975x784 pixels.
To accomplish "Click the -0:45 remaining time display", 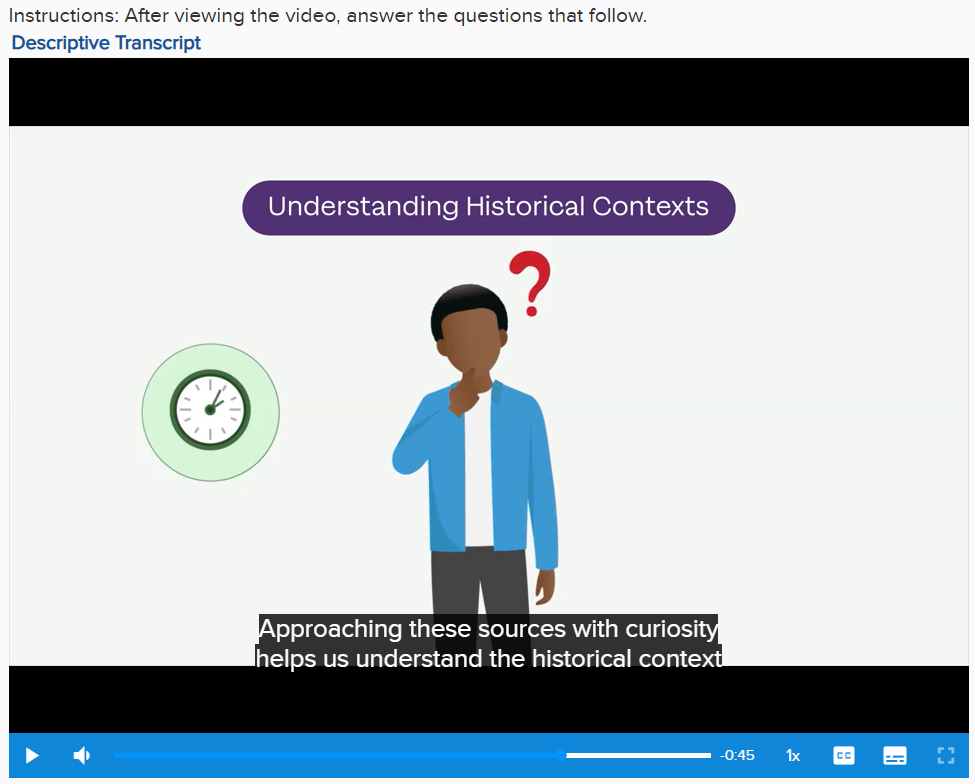I will click(737, 755).
